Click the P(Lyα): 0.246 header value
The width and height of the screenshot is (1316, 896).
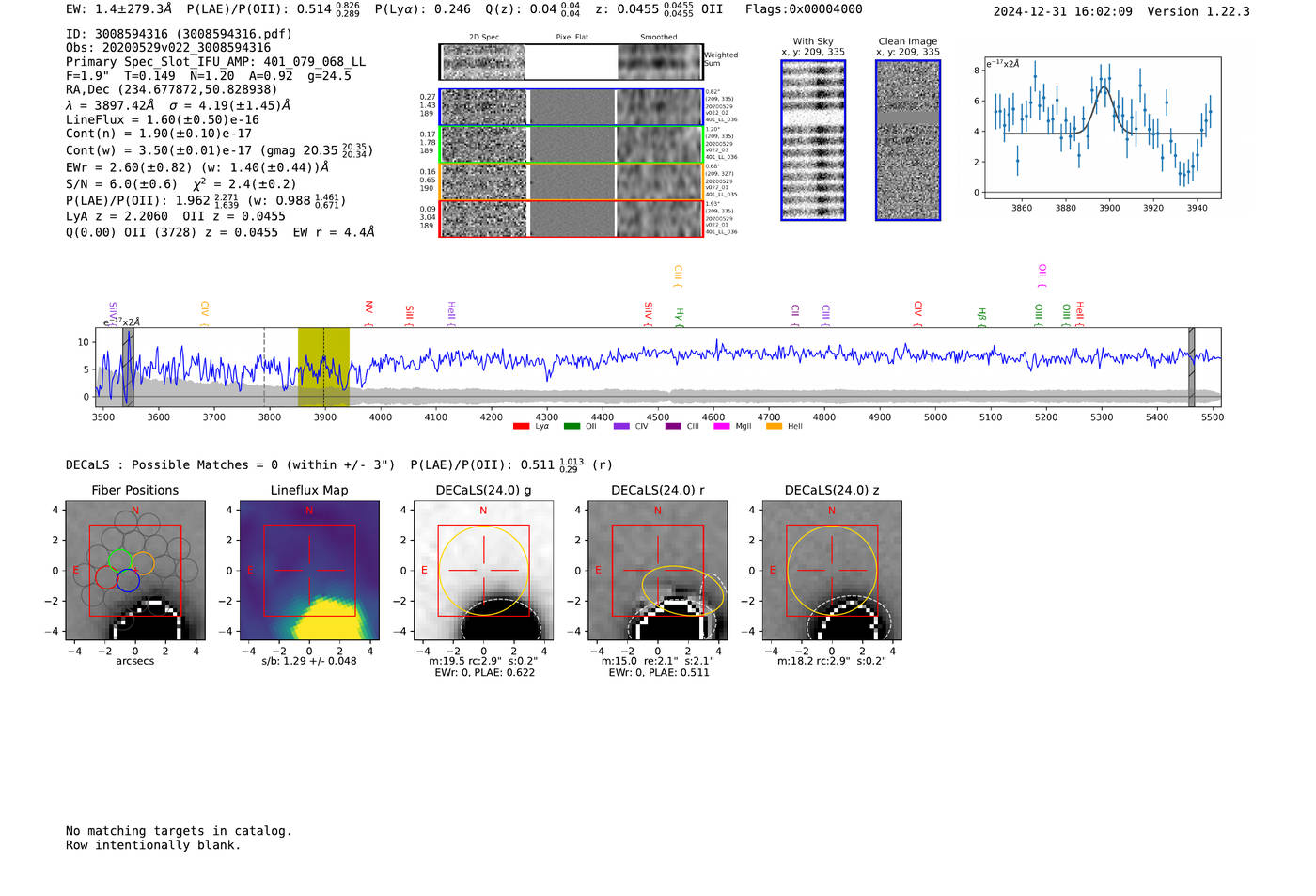click(422, 9)
